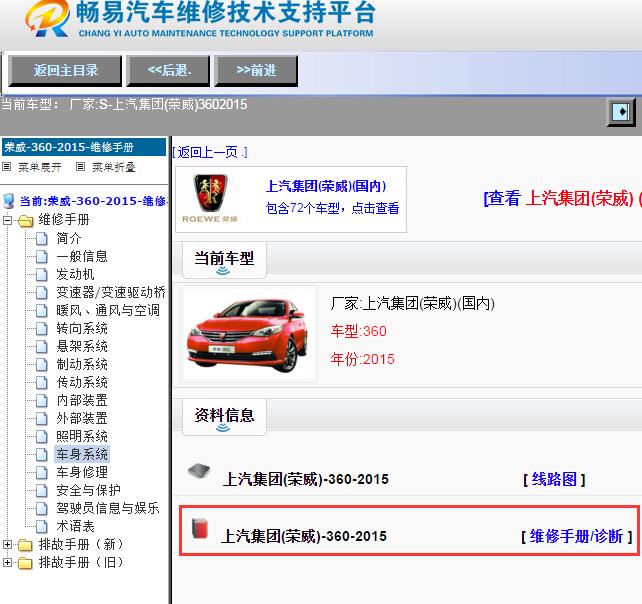This screenshot has width=642, height=604.
Task: Click the 查看 上汽集团(荣威) link
Action: (562, 199)
